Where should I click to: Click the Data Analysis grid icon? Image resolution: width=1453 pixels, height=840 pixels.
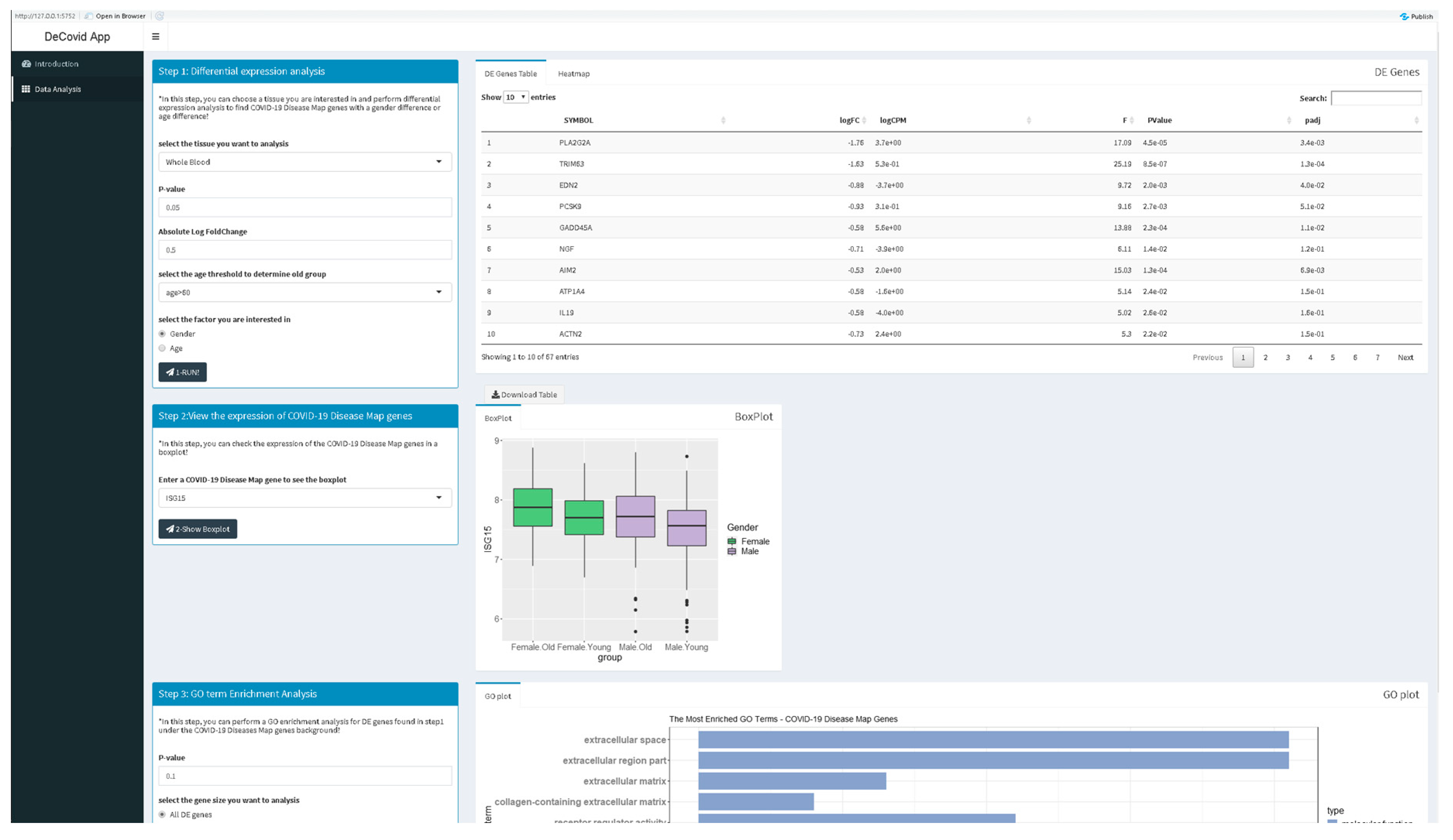(x=26, y=89)
